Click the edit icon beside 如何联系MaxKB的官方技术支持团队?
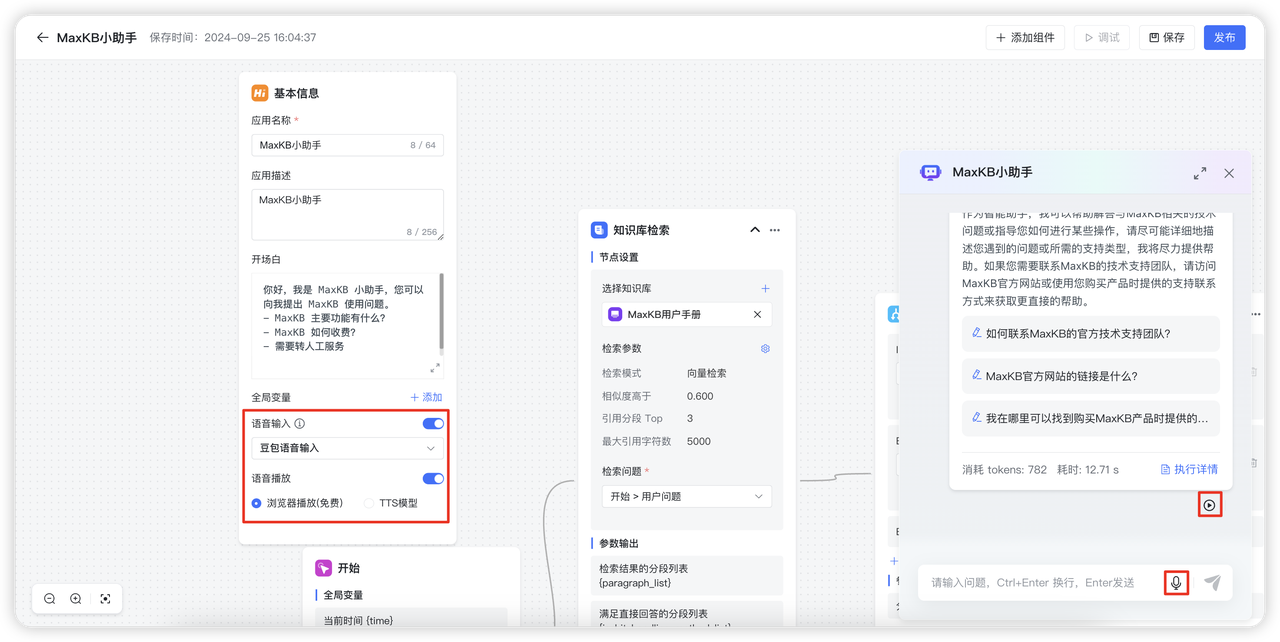This screenshot has width=1280, height=642. pos(976,333)
